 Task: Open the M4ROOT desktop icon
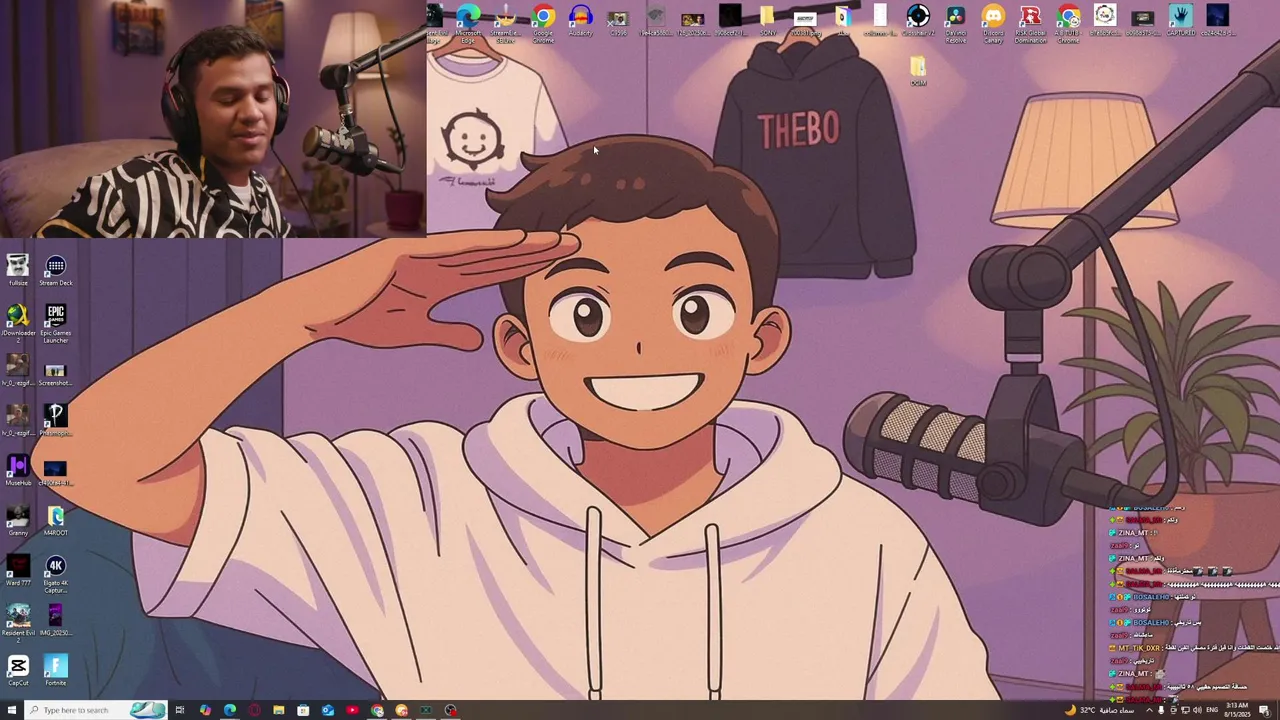(x=55, y=520)
